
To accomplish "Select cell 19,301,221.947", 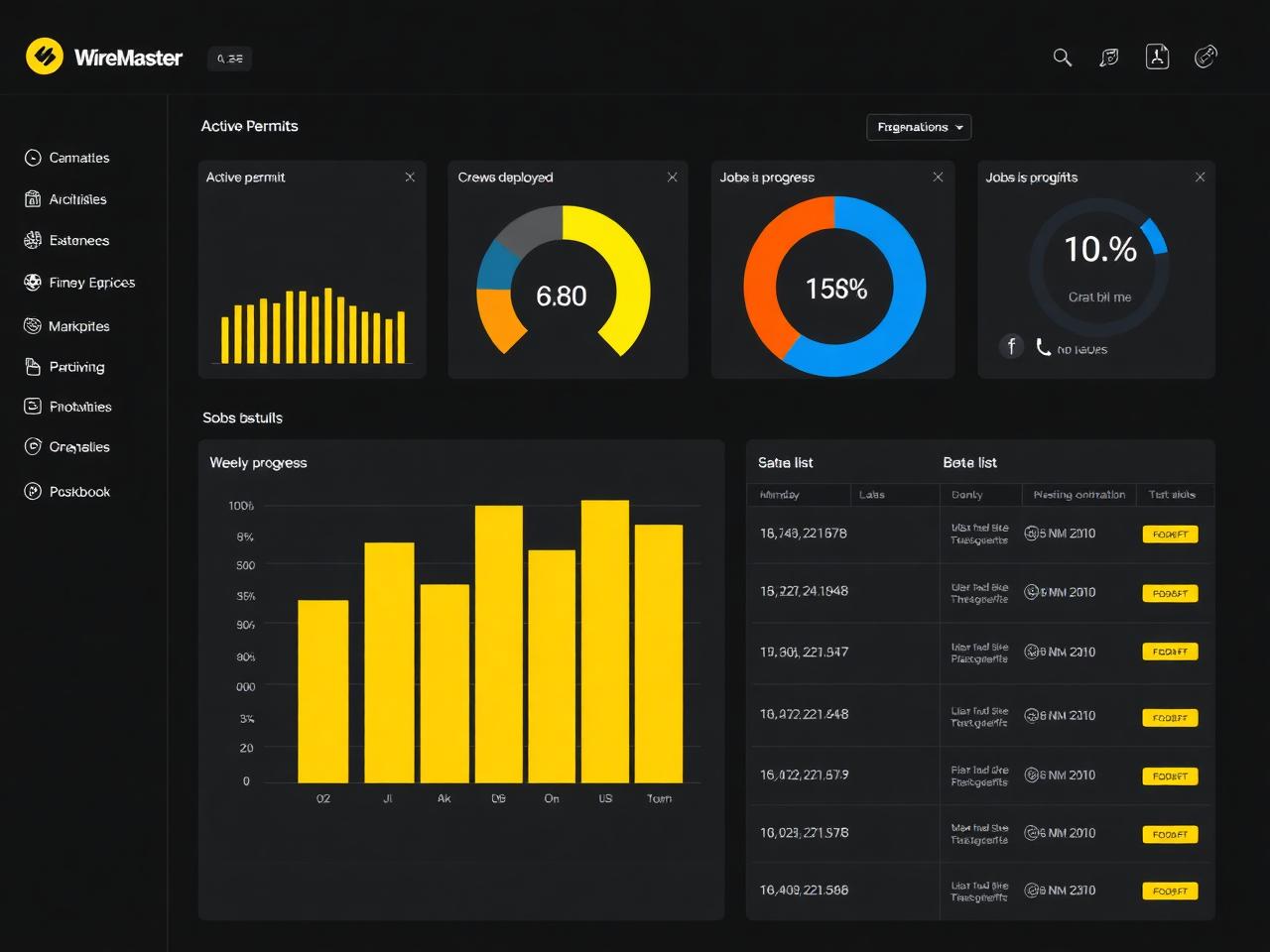I will [x=804, y=653].
